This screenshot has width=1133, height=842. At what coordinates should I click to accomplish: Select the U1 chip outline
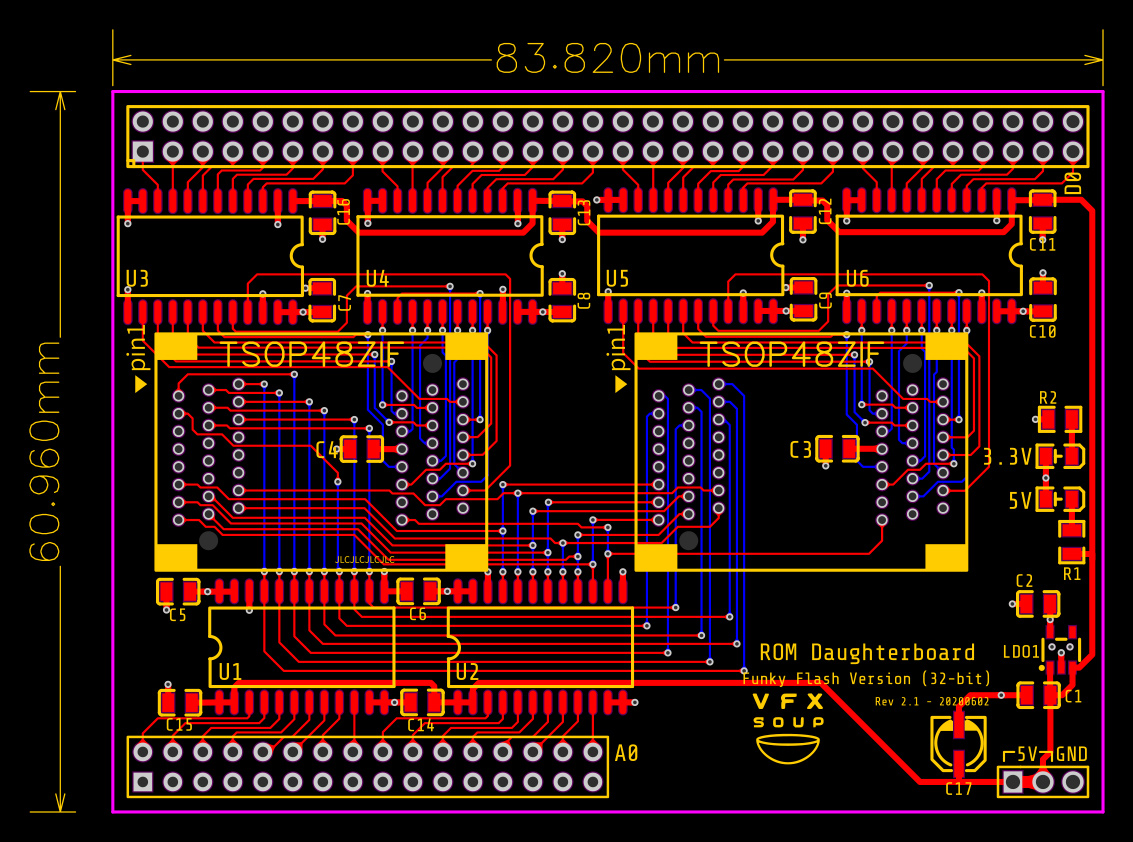click(301, 646)
